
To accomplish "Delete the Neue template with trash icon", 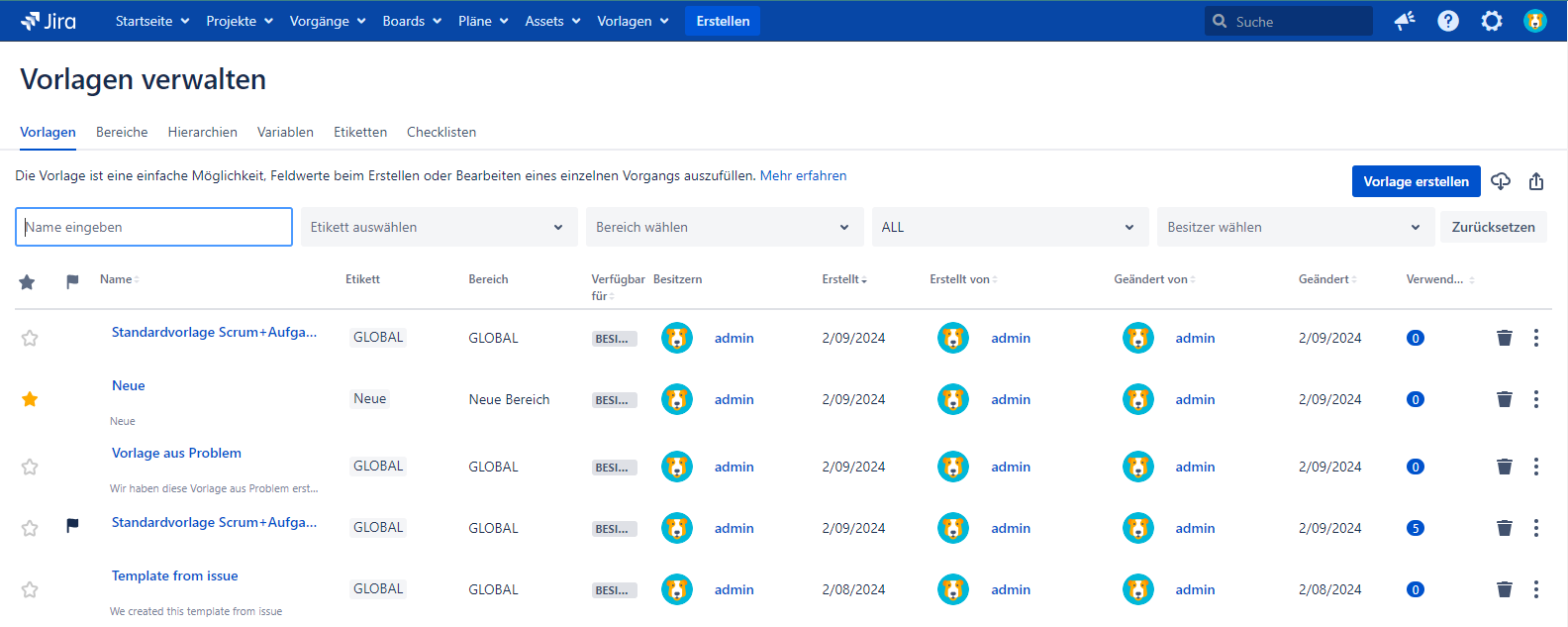I will 1504,399.
